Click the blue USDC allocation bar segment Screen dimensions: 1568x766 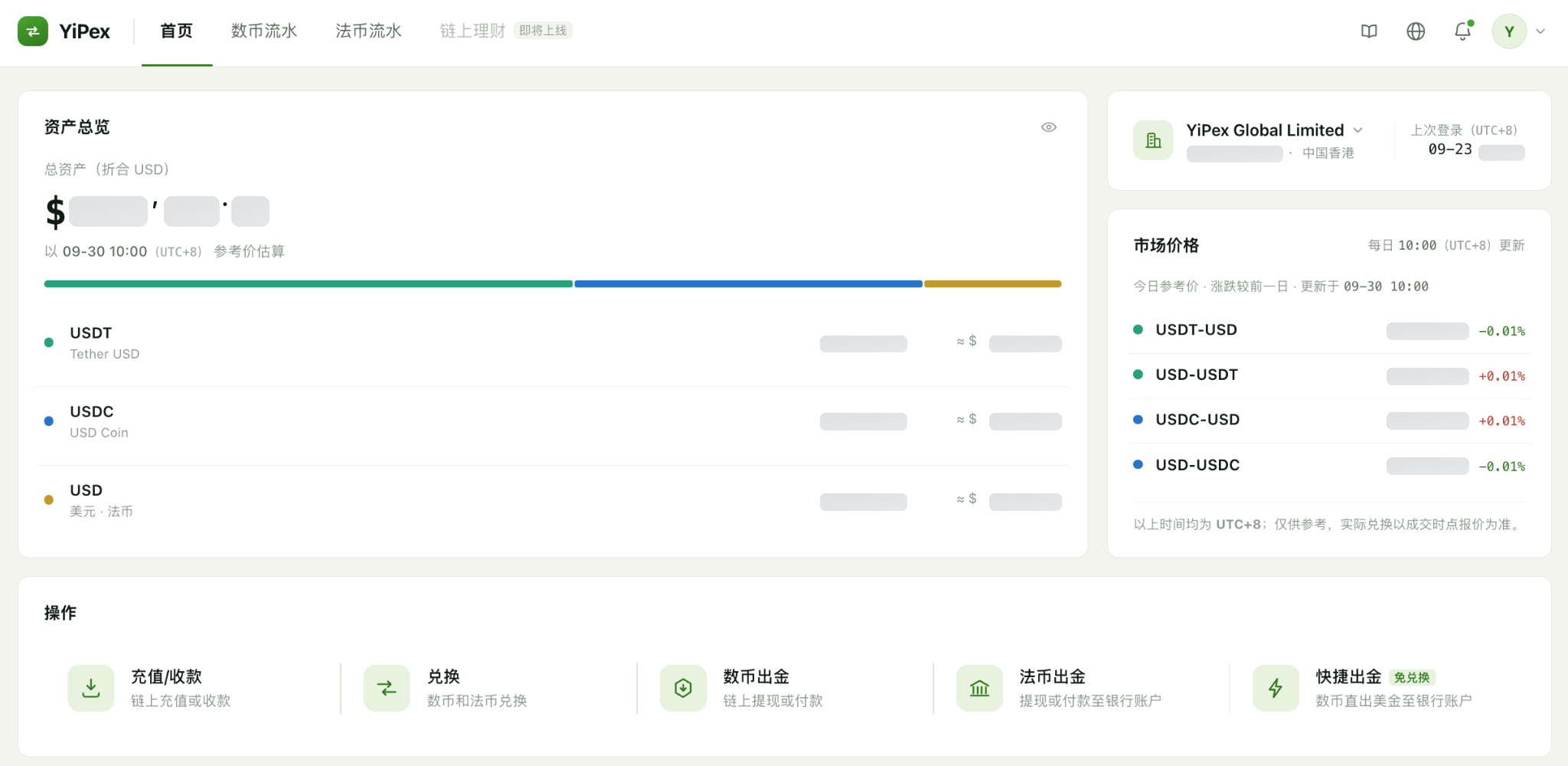(x=748, y=284)
